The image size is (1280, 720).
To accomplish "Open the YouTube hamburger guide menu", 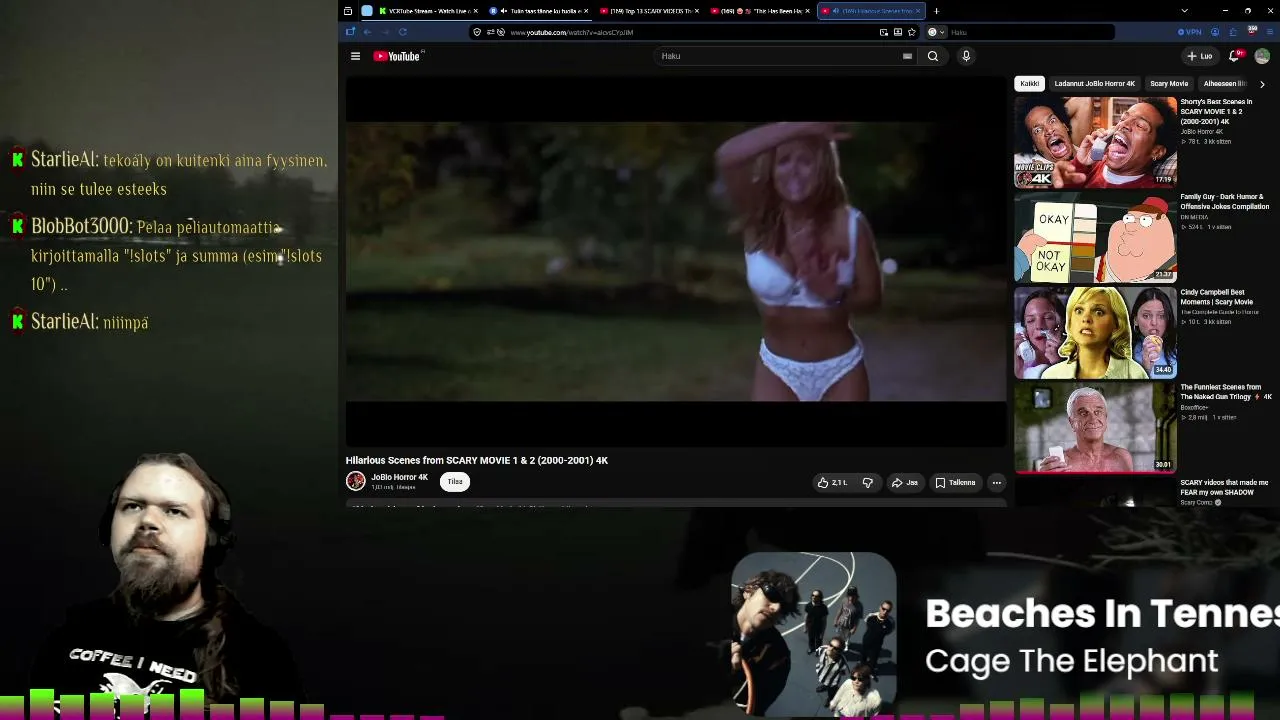I will [x=355, y=56].
